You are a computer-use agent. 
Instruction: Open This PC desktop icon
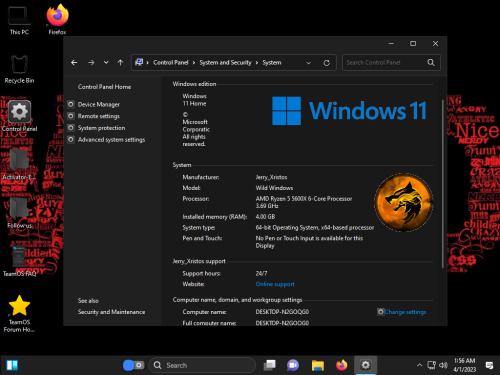tap(19, 21)
